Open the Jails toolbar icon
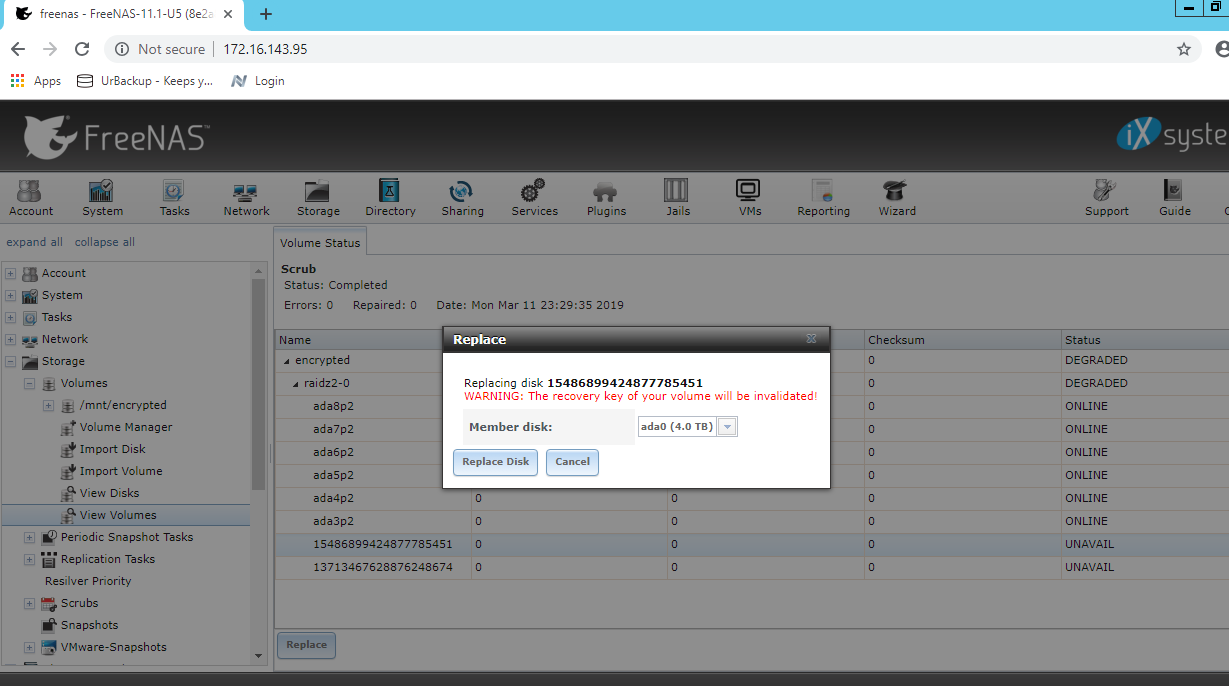 (x=677, y=198)
